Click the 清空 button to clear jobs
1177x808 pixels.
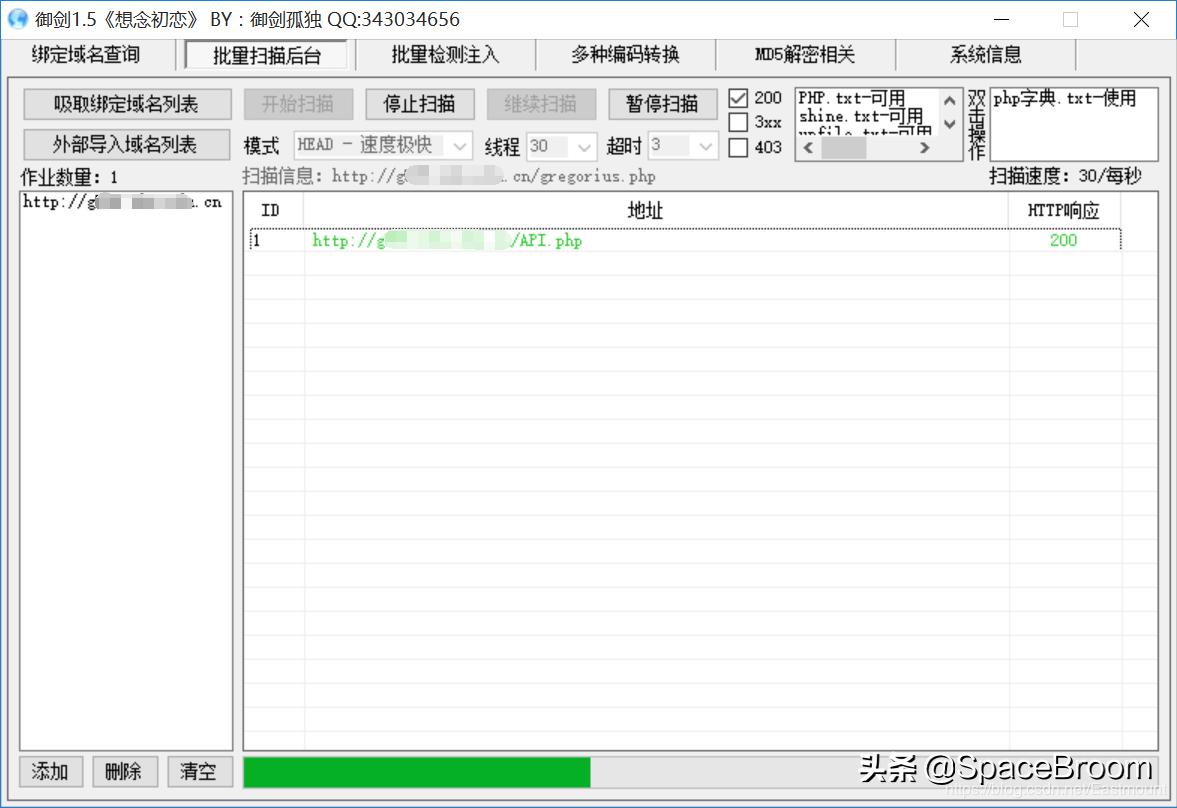click(x=199, y=772)
